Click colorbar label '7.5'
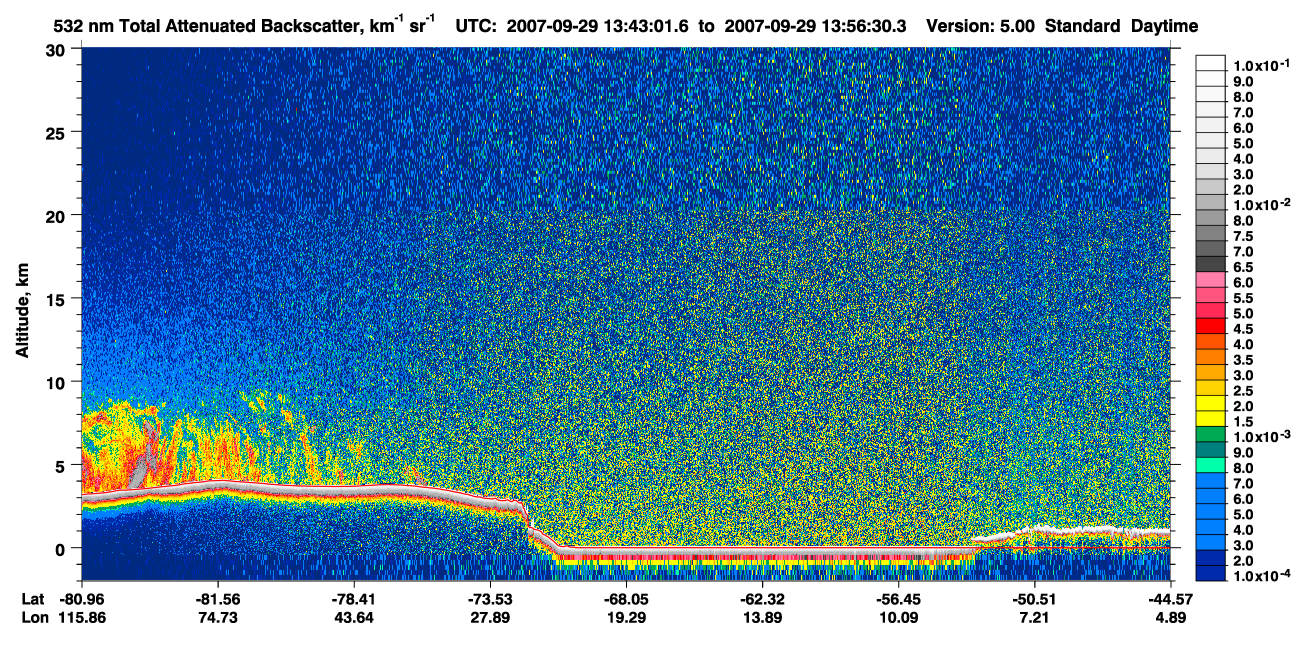Viewport: 1300px width, 667px height. [x=1245, y=236]
